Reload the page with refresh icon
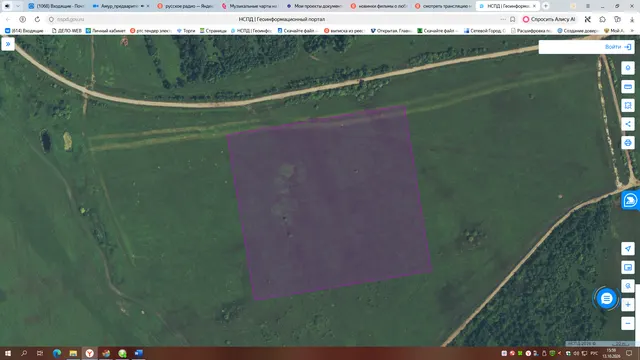The height and width of the screenshot is (360, 640). pos(37,19)
